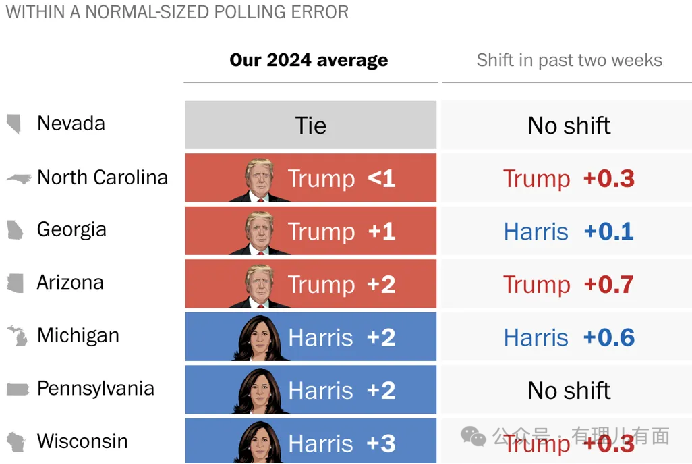Click the North Carolina state shape icon
This screenshot has width=692, height=464.
tap(18, 178)
